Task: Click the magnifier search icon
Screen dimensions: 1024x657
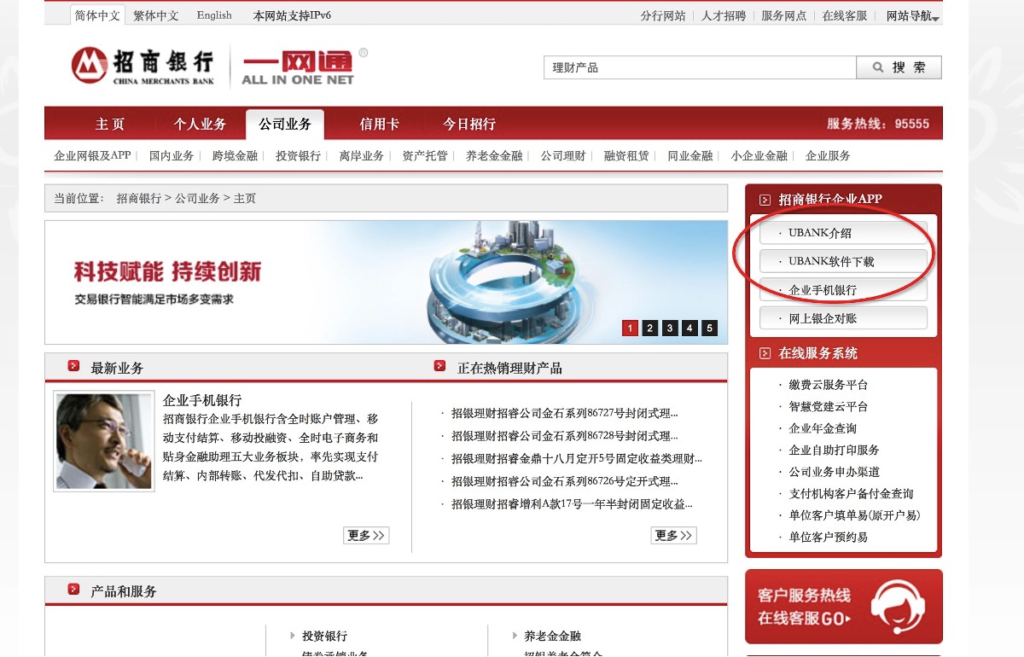Action: [878, 67]
